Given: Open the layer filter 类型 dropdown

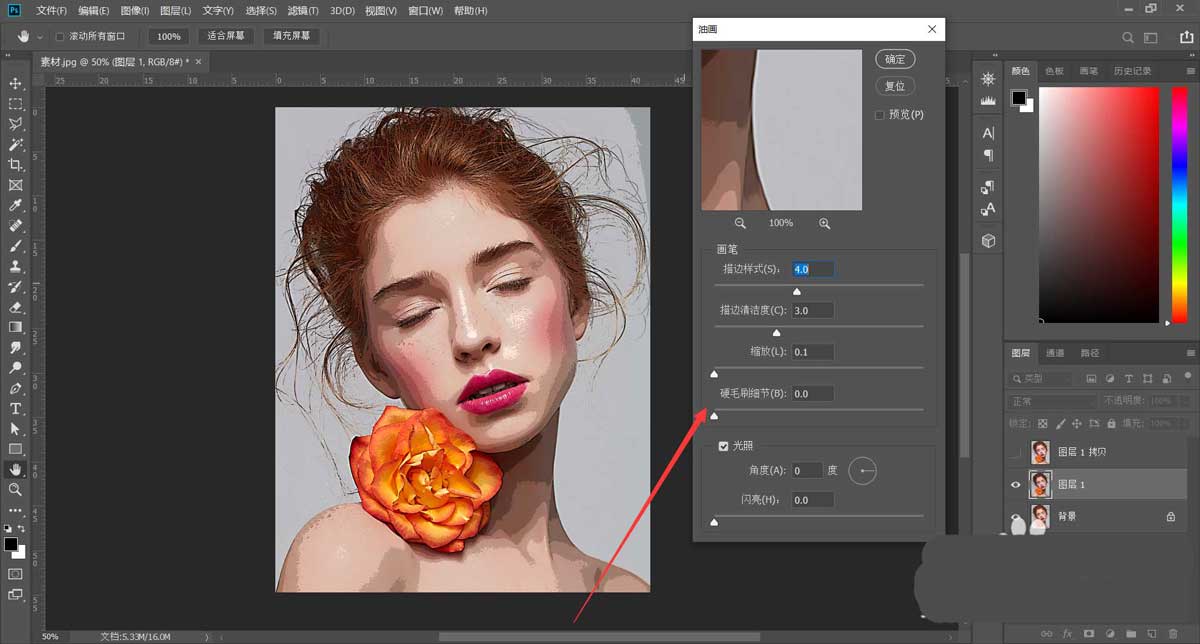Looking at the screenshot, I should [1042, 379].
